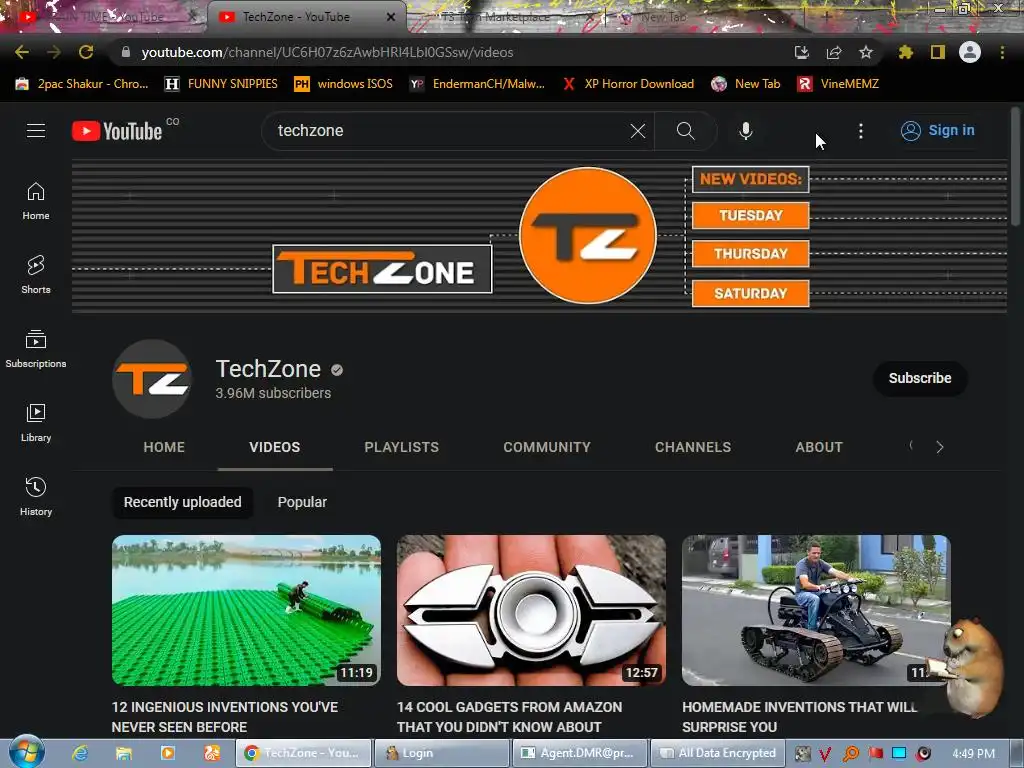Share this page using share icon
1024x768 pixels.
coord(834,52)
